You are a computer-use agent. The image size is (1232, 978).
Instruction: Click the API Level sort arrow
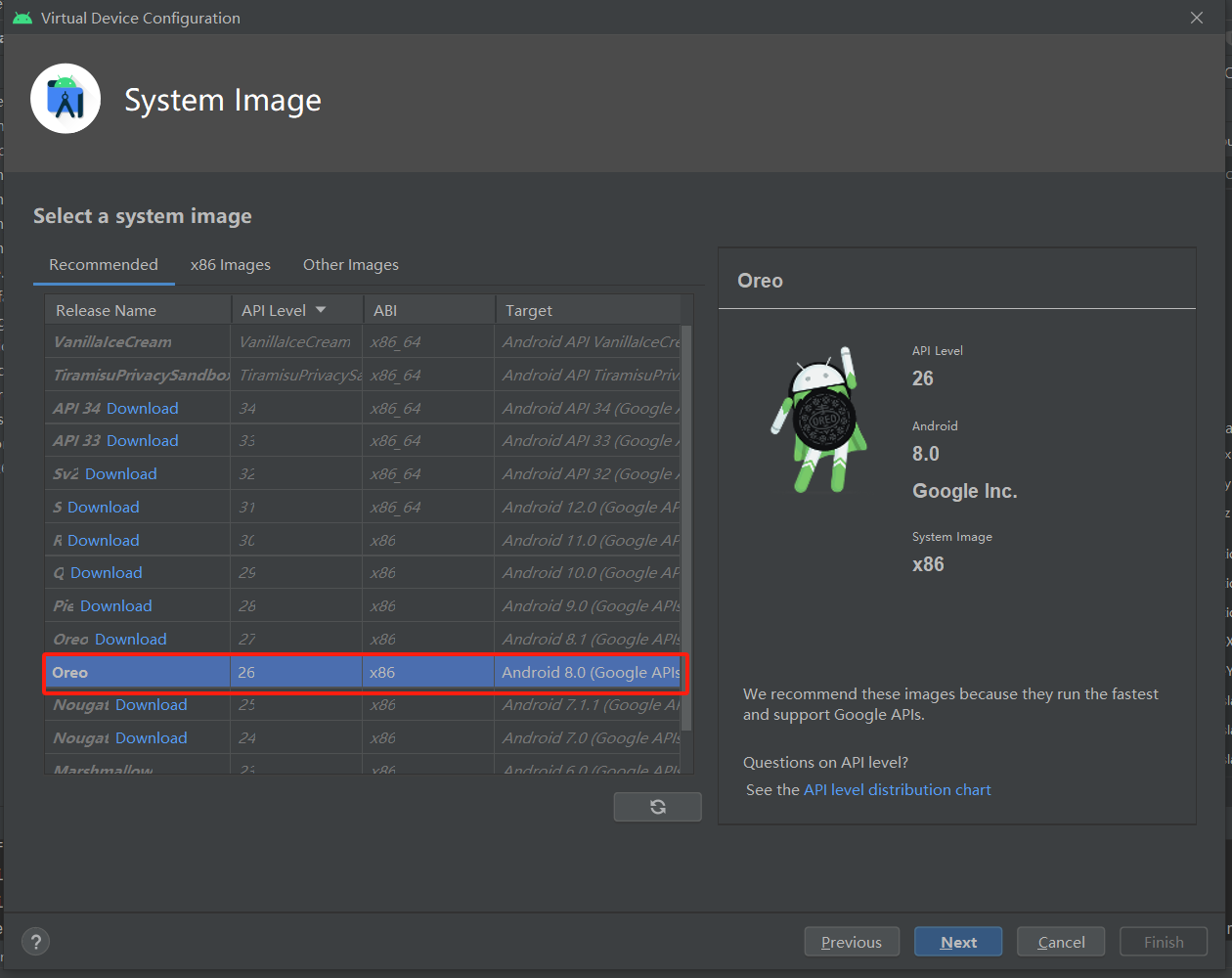click(321, 310)
